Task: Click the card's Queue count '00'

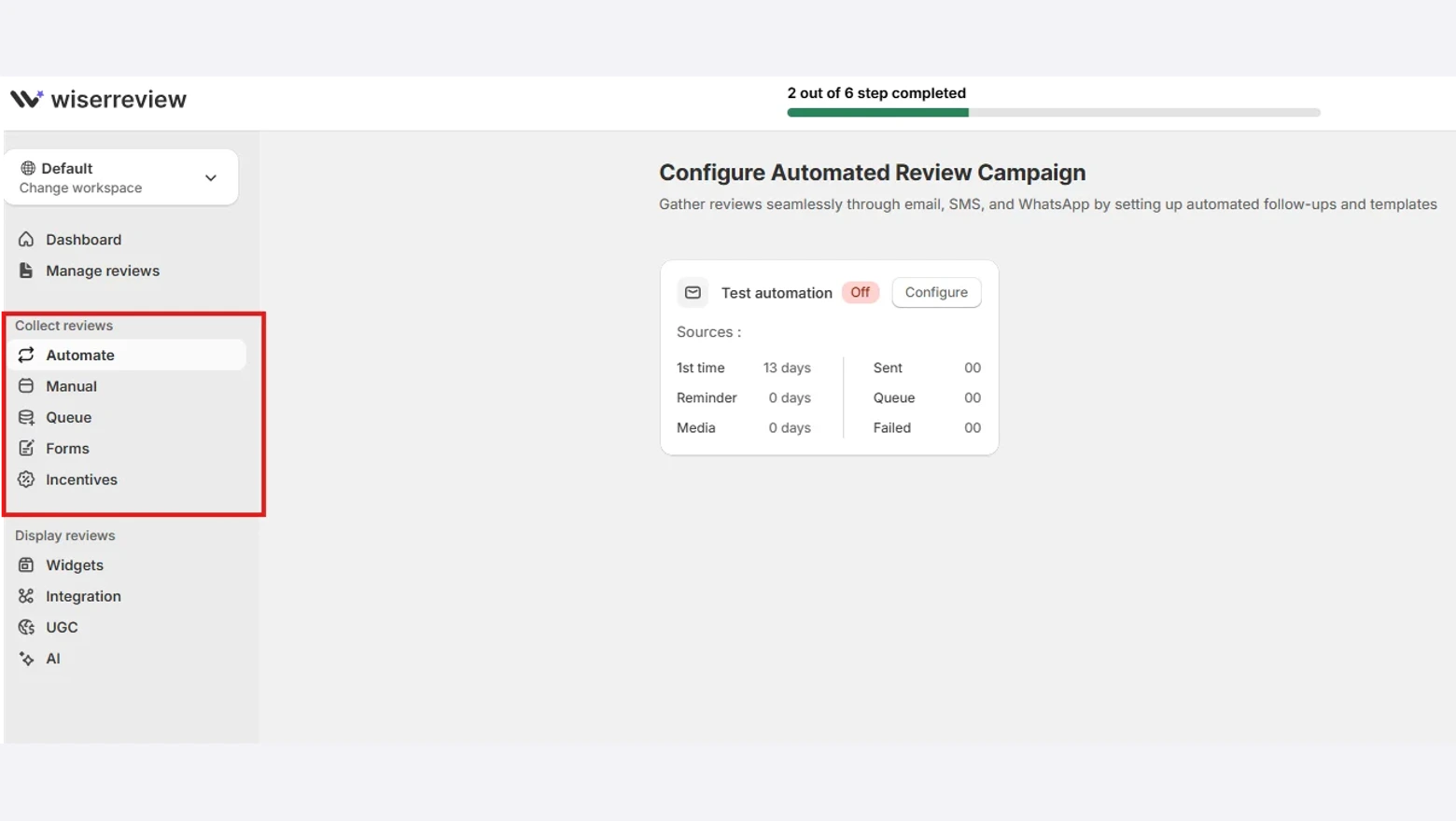Action: 973,397
